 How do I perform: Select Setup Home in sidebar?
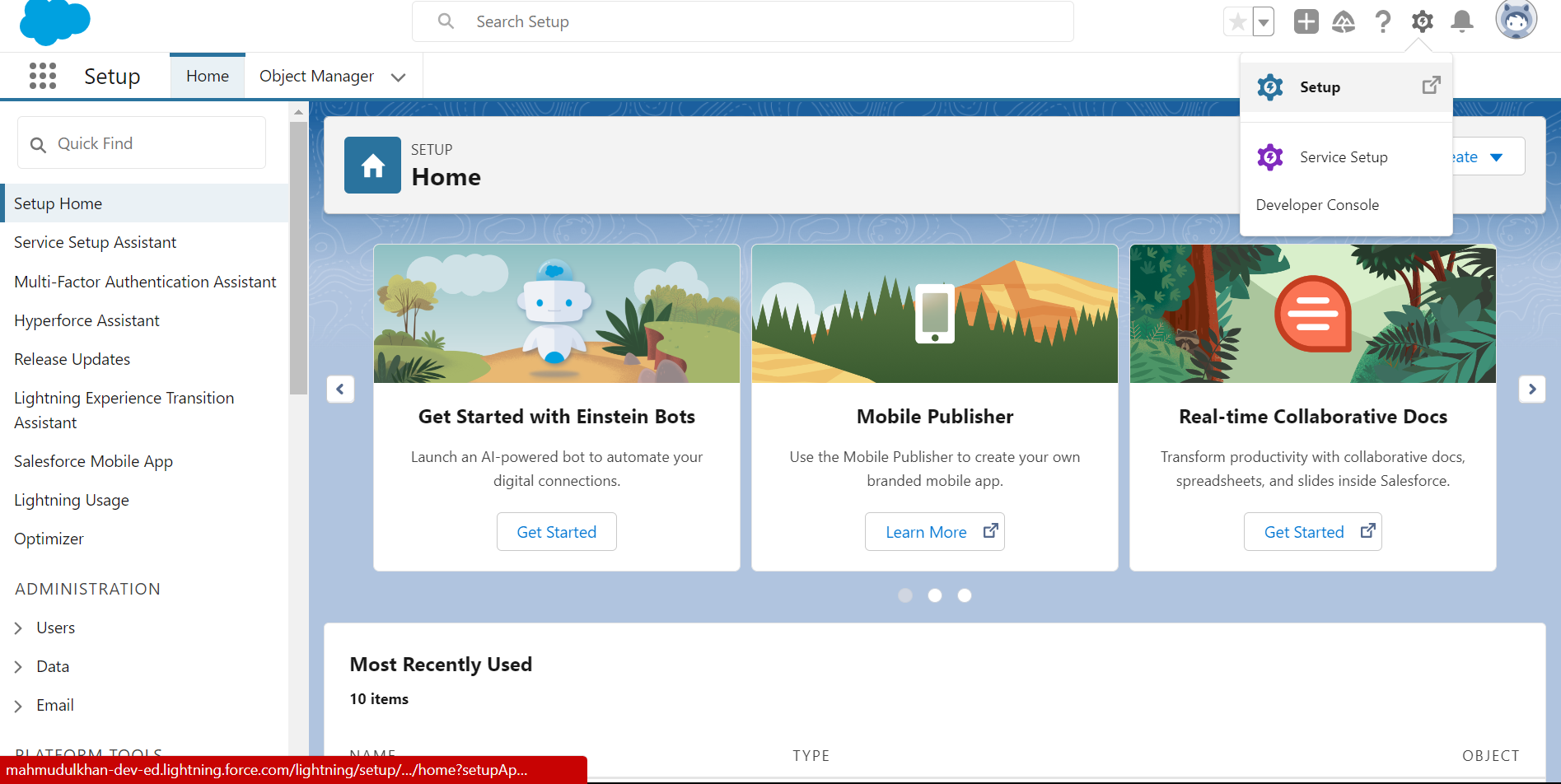point(144,203)
